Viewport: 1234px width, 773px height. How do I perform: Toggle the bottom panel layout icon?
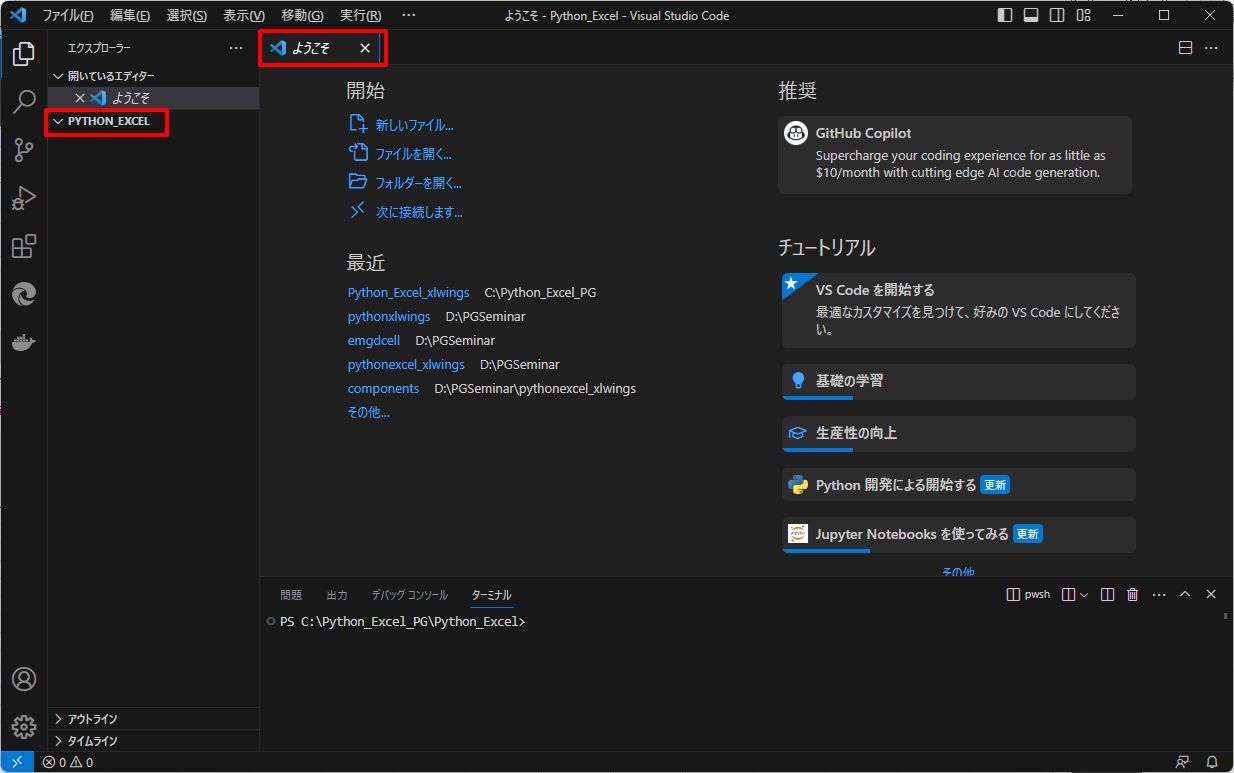click(x=1031, y=16)
